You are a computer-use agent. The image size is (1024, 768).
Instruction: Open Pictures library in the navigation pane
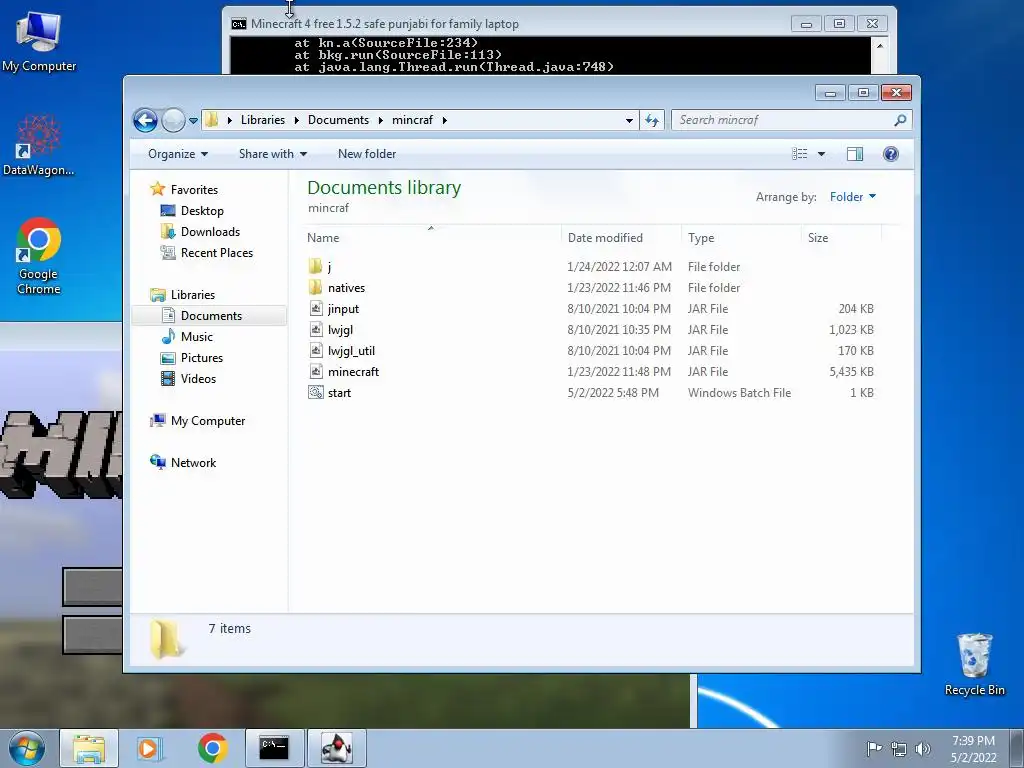click(x=202, y=358)
